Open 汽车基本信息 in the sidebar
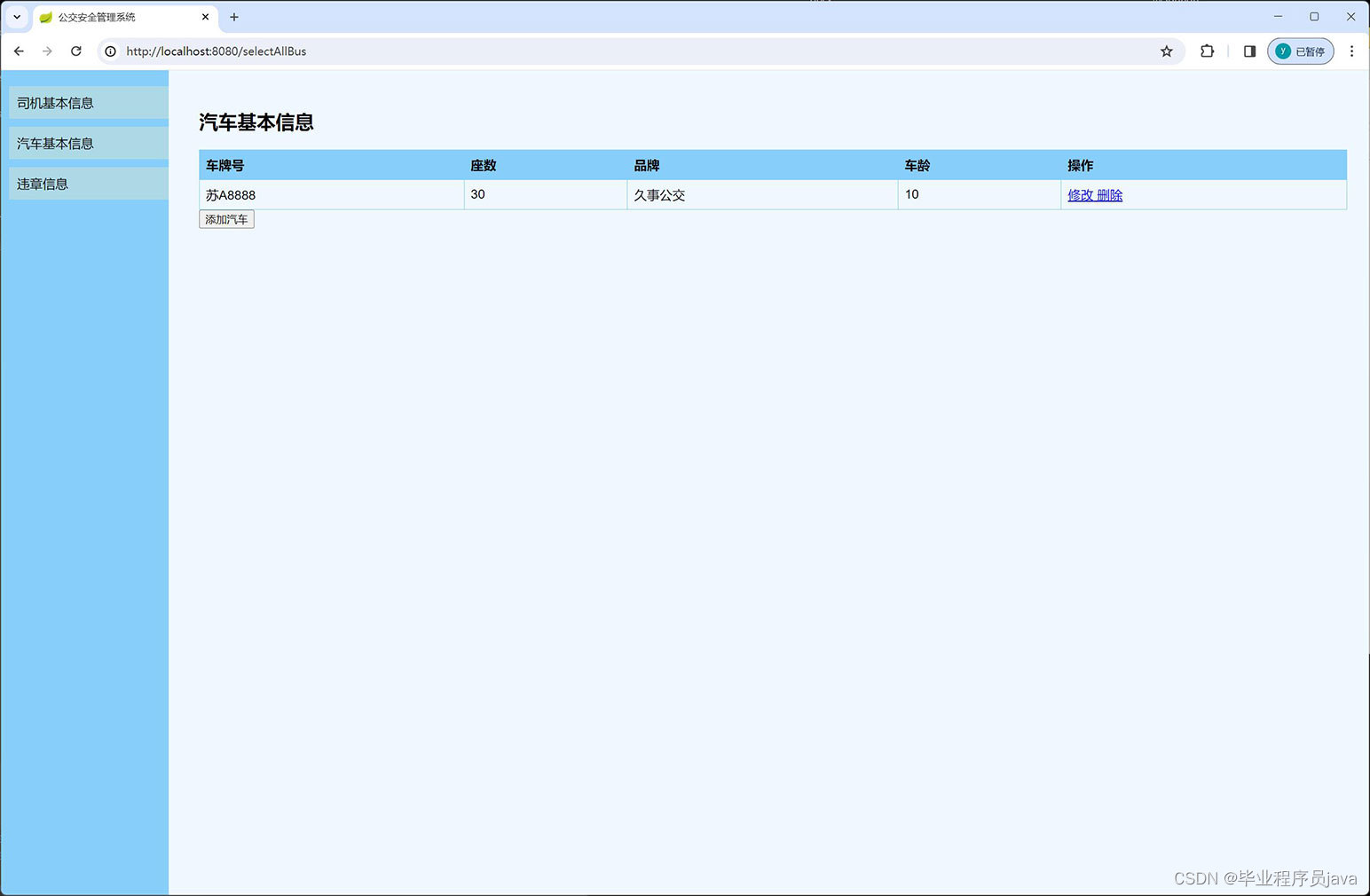Viewport: 1370px width, 896px height. pyautogui.click(x=89, y=143)
